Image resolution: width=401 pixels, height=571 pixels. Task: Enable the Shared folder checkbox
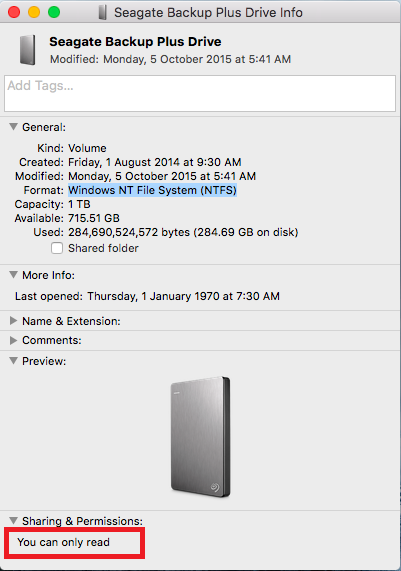[x=57, y=248]
